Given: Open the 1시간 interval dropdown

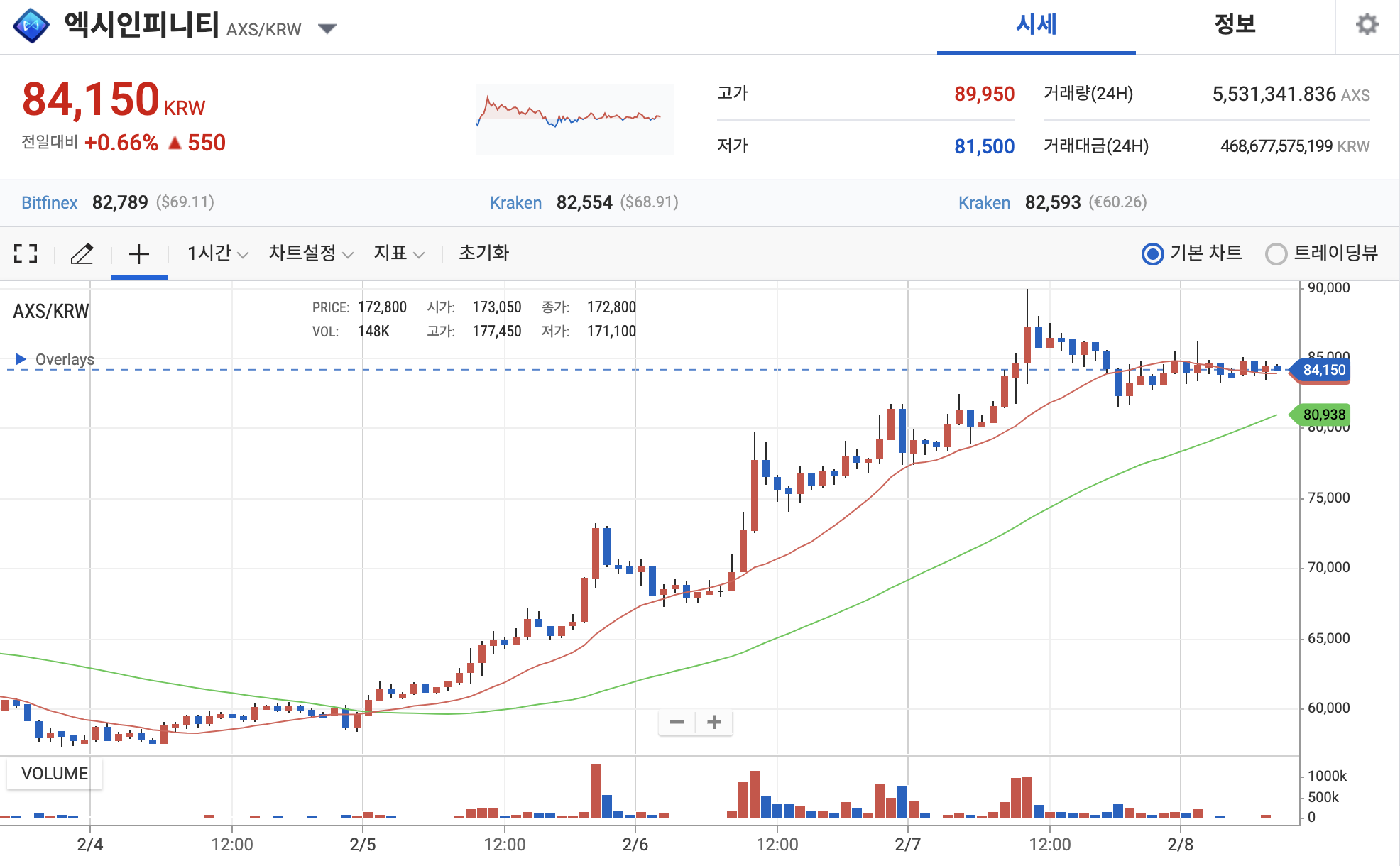Looking at the screenshot, I should tap(217, 253).
